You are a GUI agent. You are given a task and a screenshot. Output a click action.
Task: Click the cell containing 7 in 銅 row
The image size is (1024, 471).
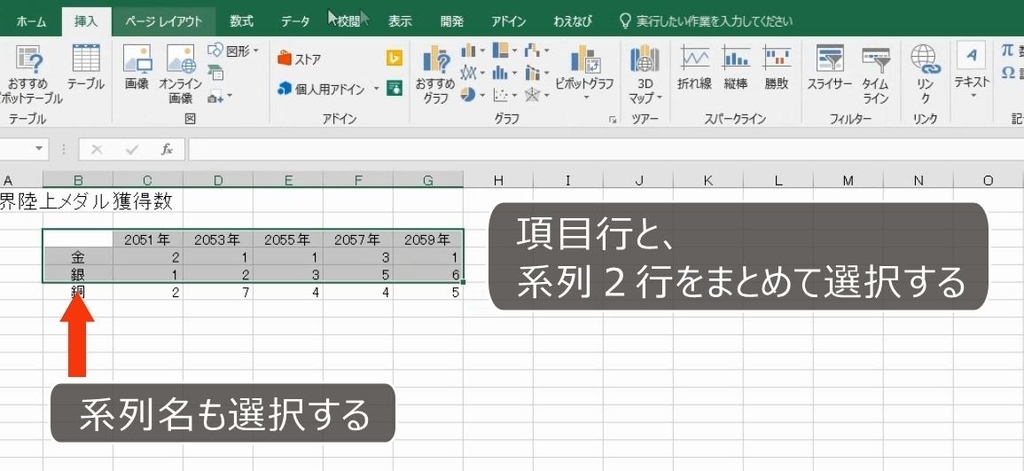[218, 291]
